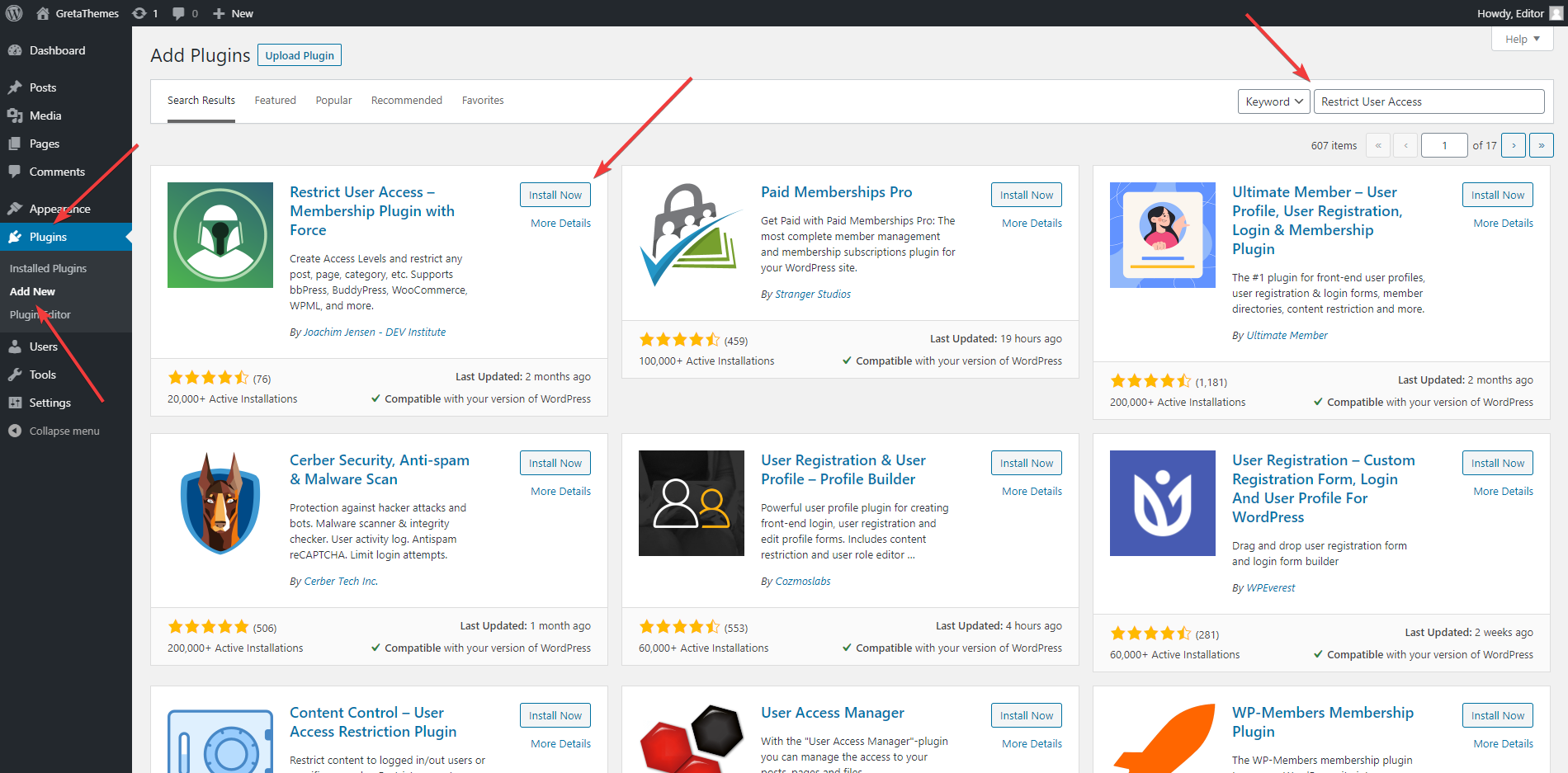This screenshot has height=773, width=1568.
Task: Install Restrict User Access plugin
Action: (x=555, y=195)
